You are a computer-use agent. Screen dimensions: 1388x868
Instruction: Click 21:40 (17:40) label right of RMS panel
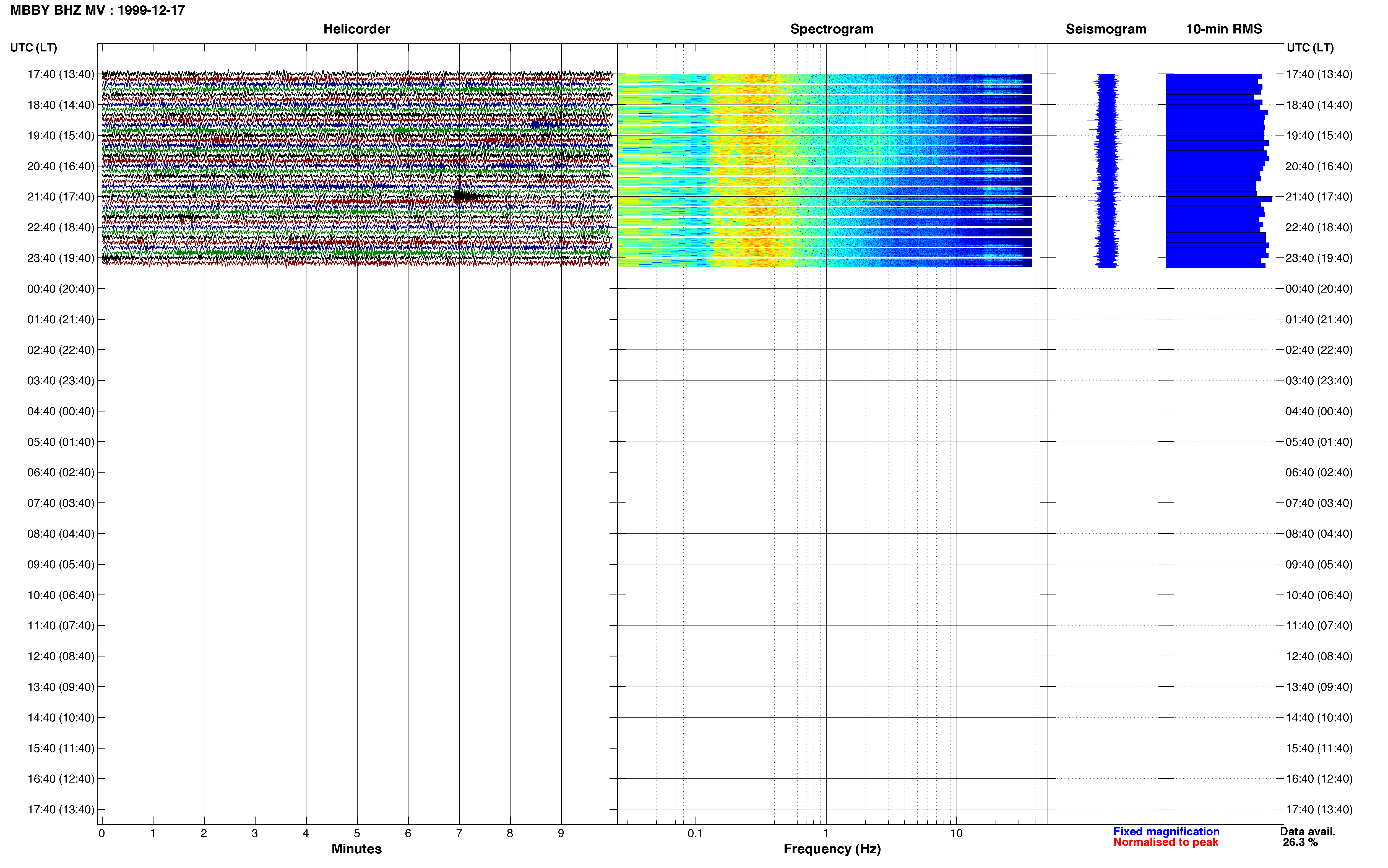coord(1319,197)
